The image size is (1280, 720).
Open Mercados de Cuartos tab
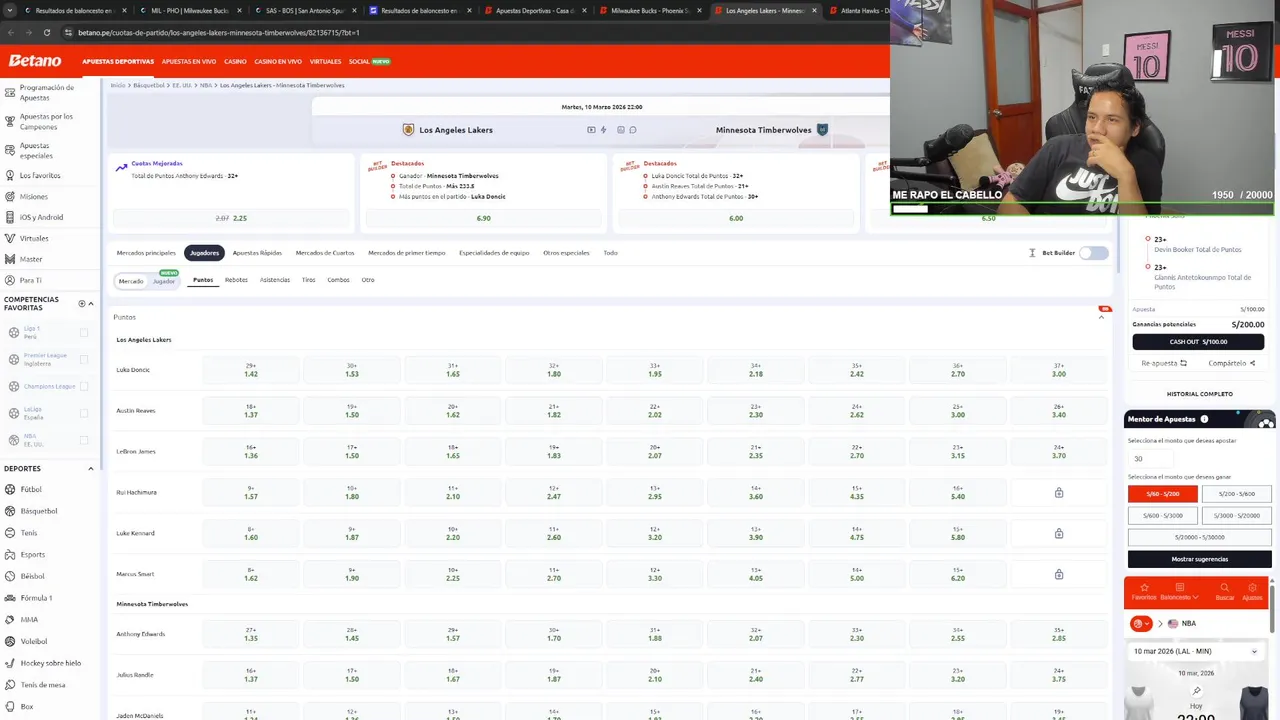coord(325,253)
